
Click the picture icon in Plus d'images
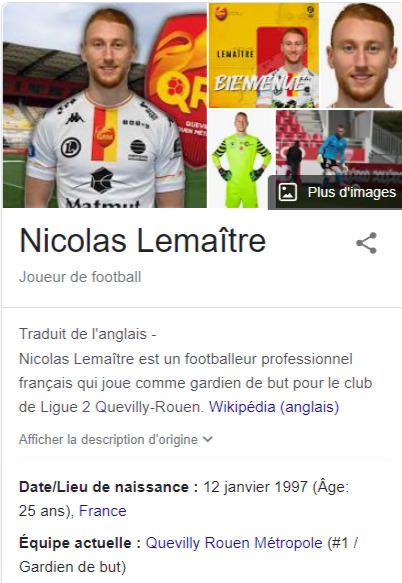pos(287,192)
